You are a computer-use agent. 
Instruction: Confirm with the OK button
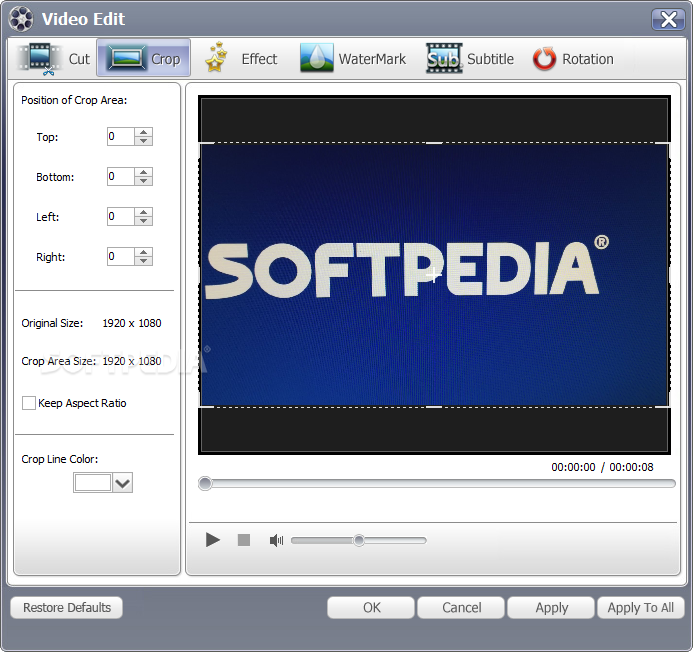[371, 607]
